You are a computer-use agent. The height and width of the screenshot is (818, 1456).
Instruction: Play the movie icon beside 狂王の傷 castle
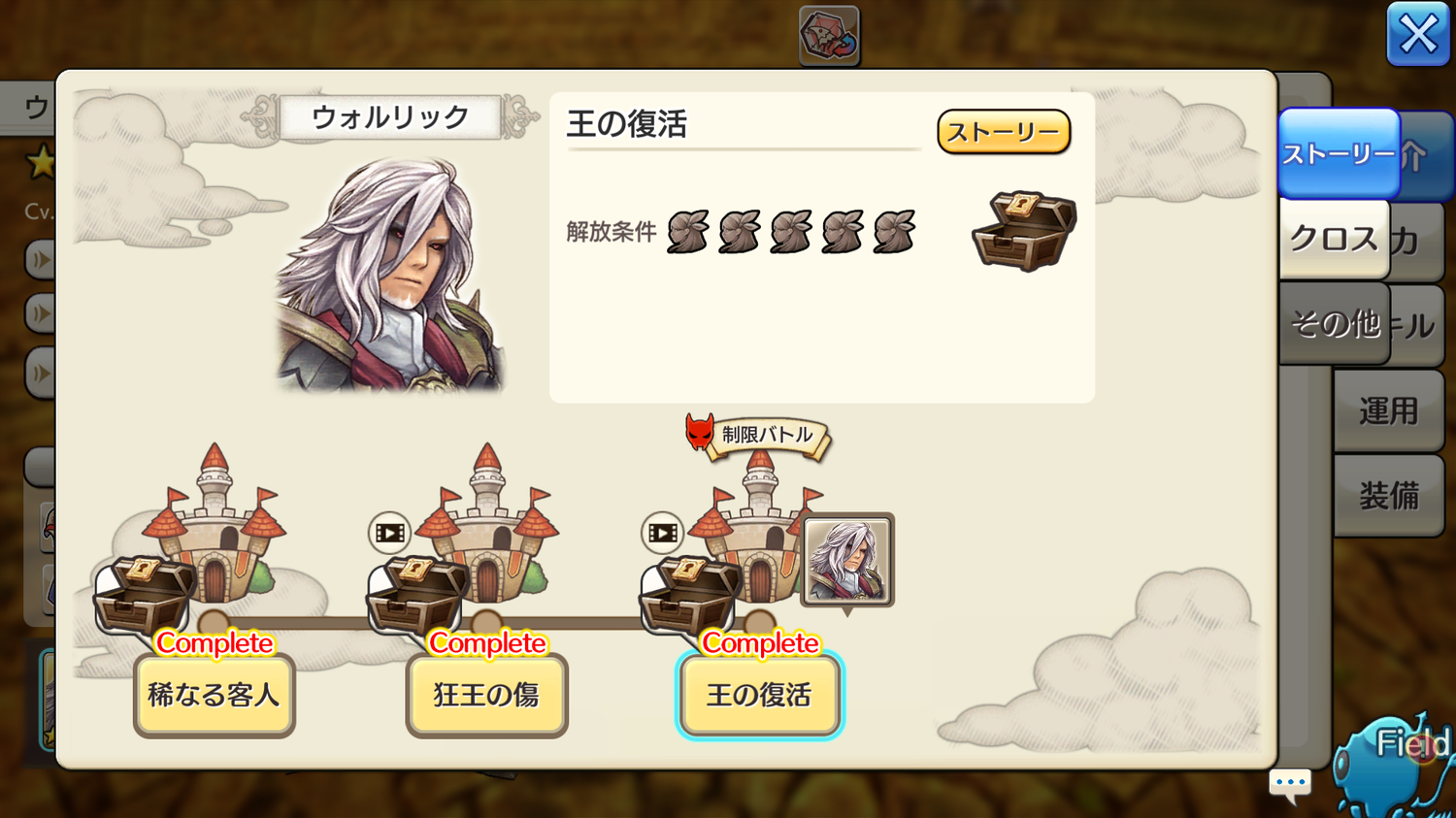tap(389, 533)
